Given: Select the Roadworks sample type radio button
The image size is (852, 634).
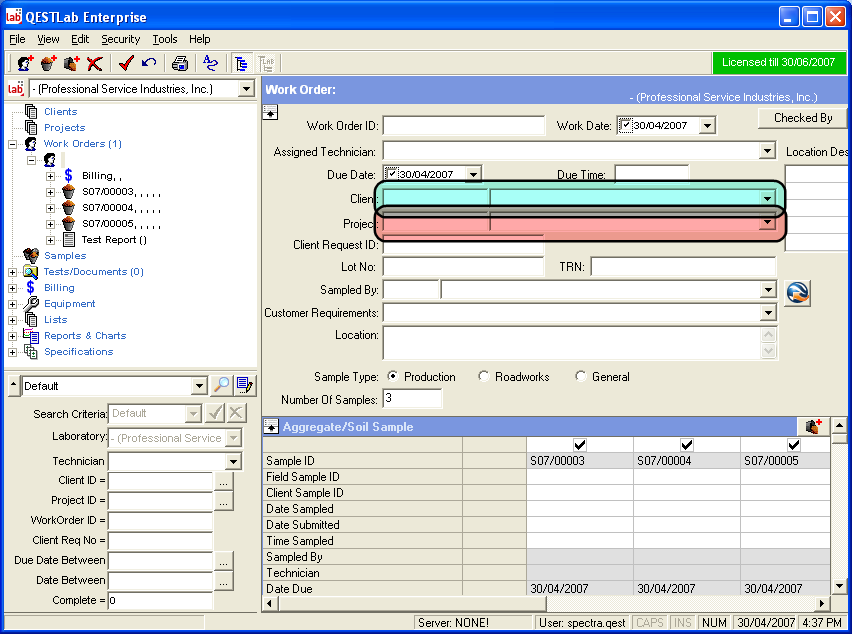Looking at the screenshot, I should coord(485,377).
